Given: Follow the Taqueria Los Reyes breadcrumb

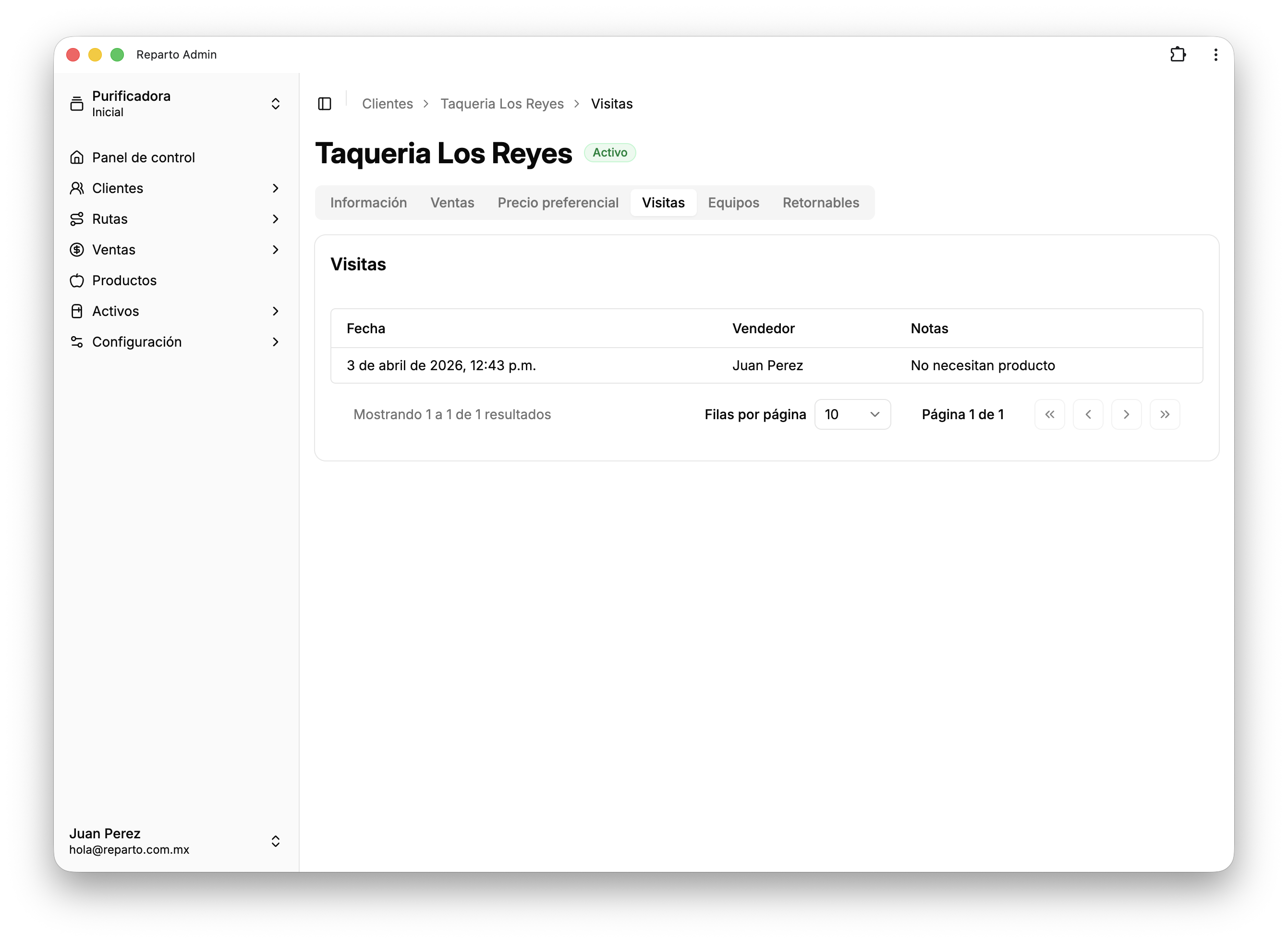Looking at the screenshot, I should [502, 104].
